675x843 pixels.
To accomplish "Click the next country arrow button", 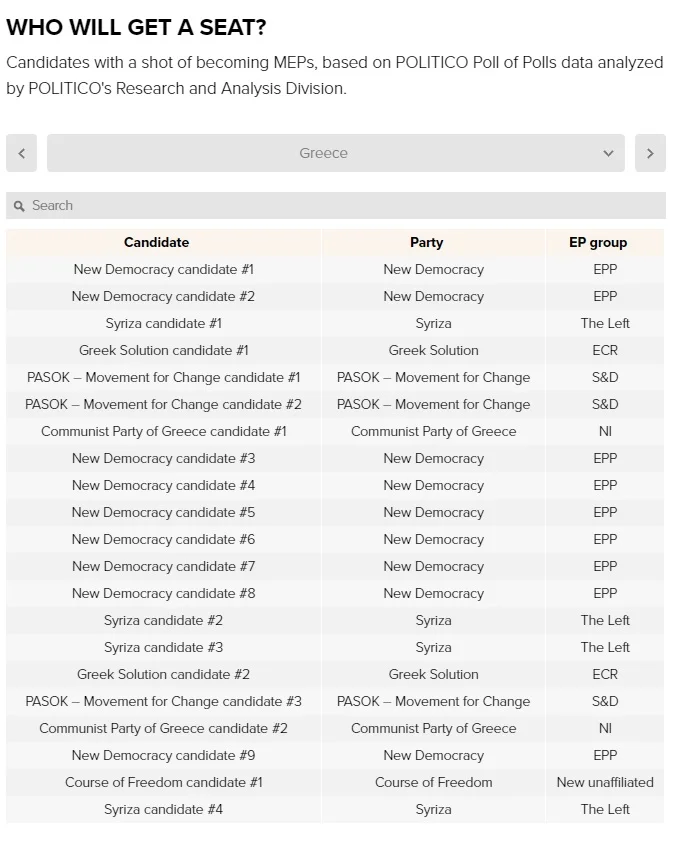I will [650, 153].
